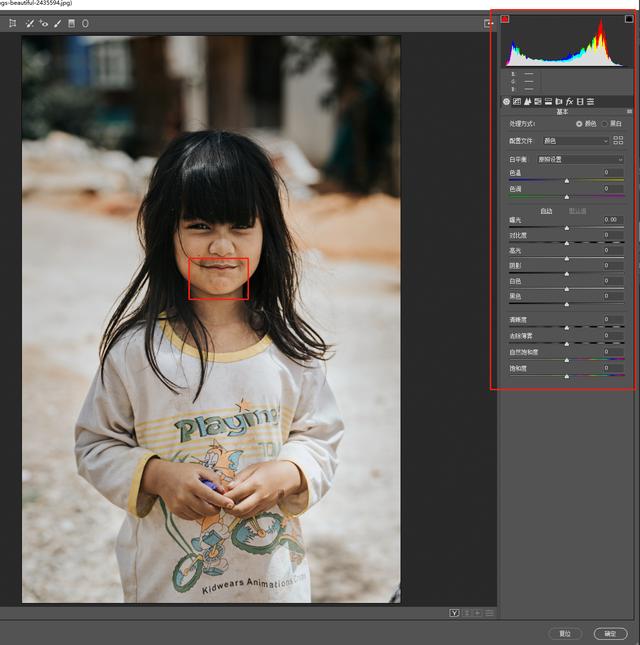Image resolution: width=640 pixels, height=645 pixels.
Task: Open the Tone Curve panel tab icon
Action: 517,101
